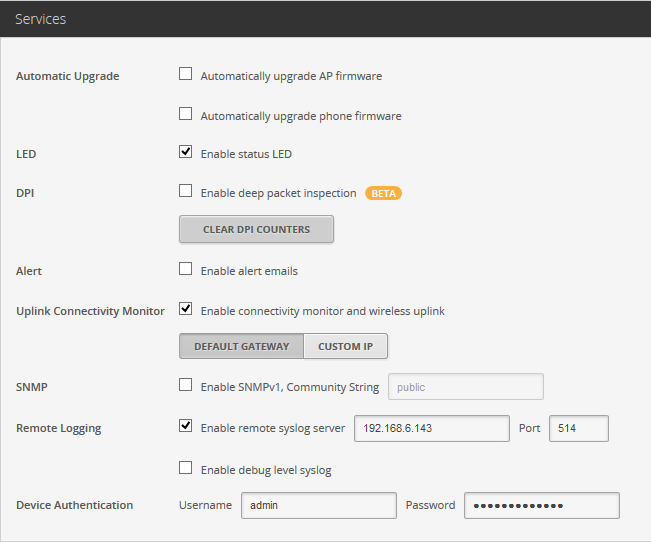Disable the status LED checkbox
This screenshot has height=542, width=651.
[x=185, y=152]
